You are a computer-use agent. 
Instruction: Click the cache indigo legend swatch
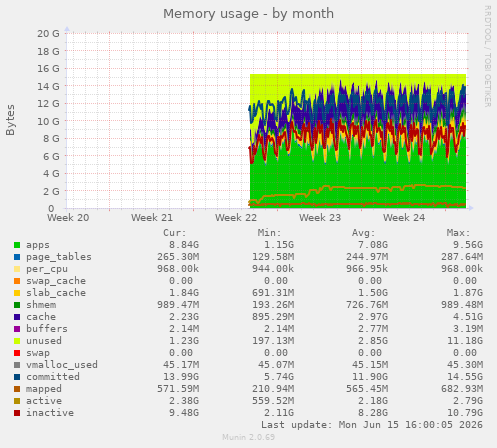[17, 317]
